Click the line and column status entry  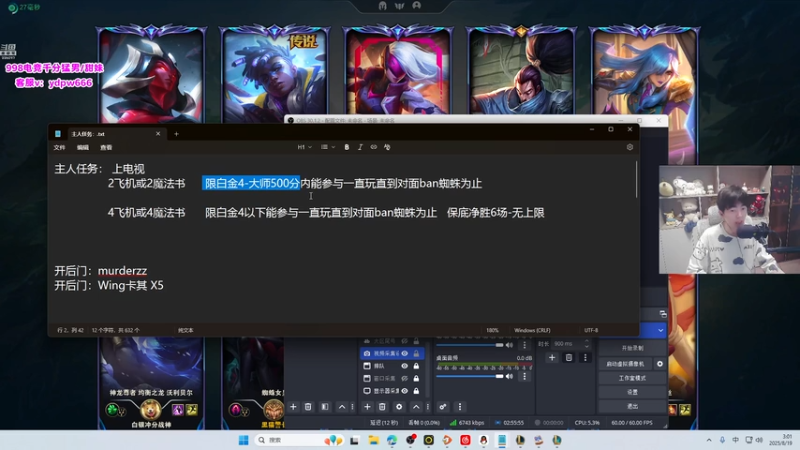pyautogui.click(x=70, y=330)
